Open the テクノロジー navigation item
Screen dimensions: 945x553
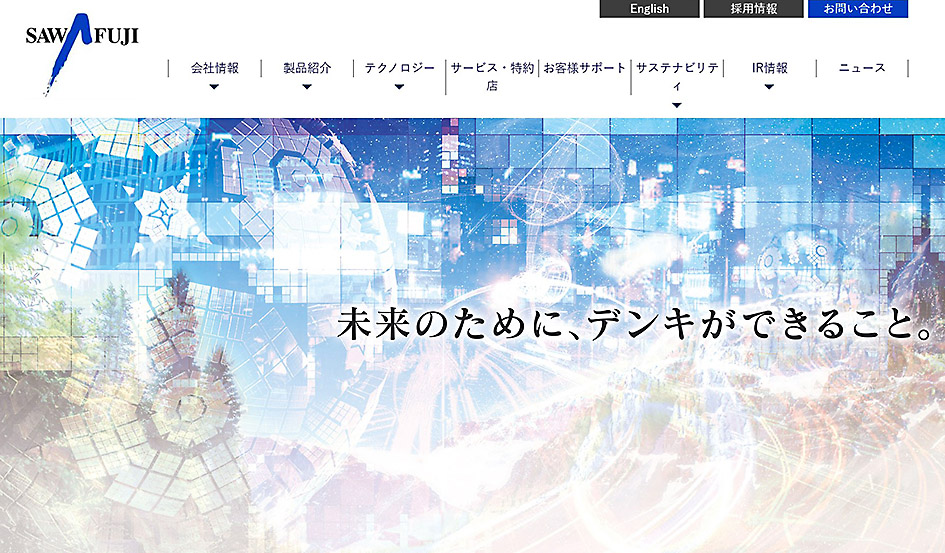399,68
